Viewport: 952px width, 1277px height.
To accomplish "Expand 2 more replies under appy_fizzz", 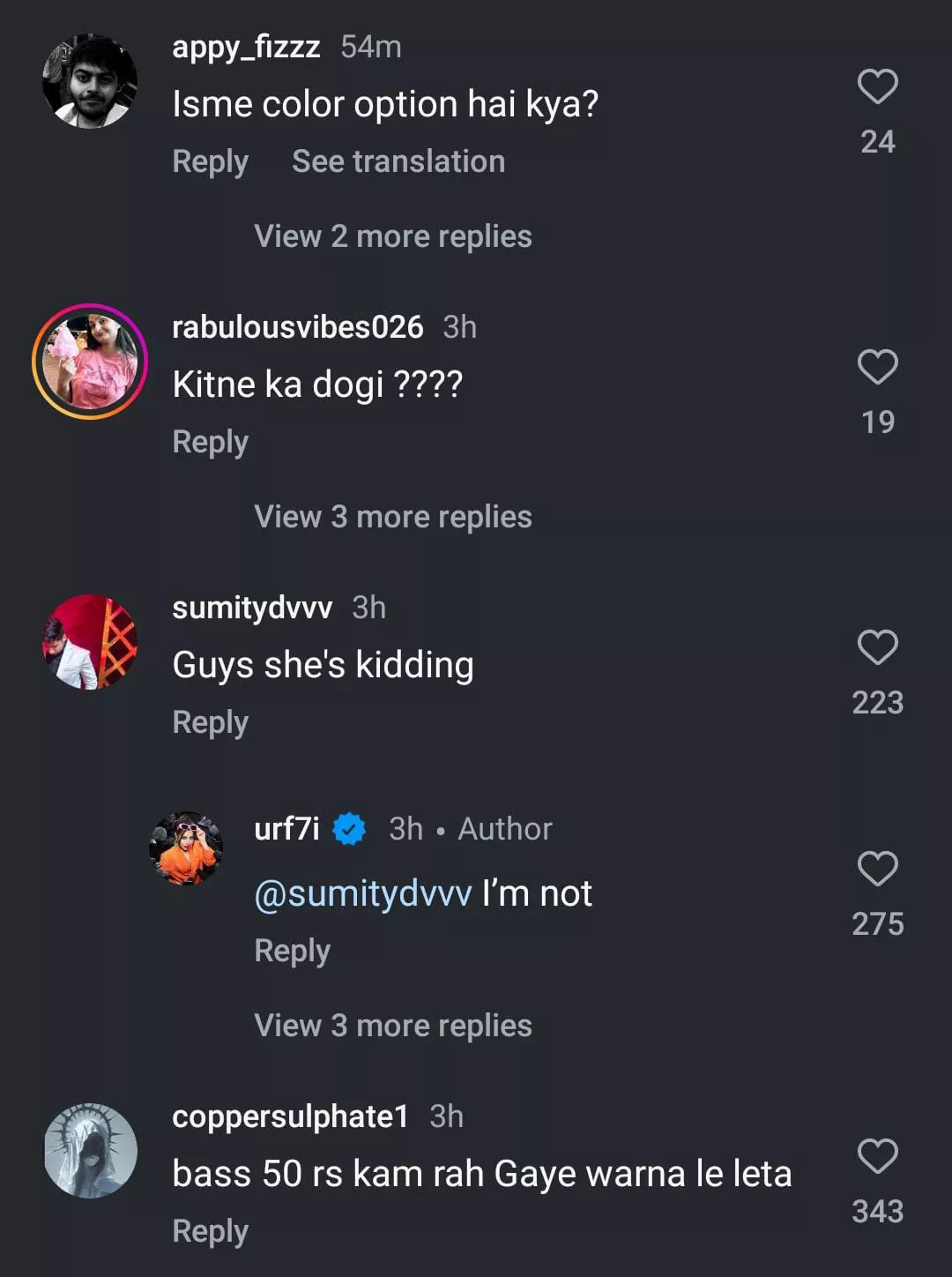I will click(393, 236).
